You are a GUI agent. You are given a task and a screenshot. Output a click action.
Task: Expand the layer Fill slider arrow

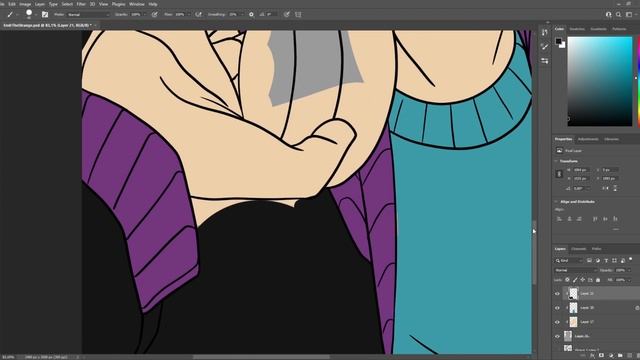pos(629,280)
